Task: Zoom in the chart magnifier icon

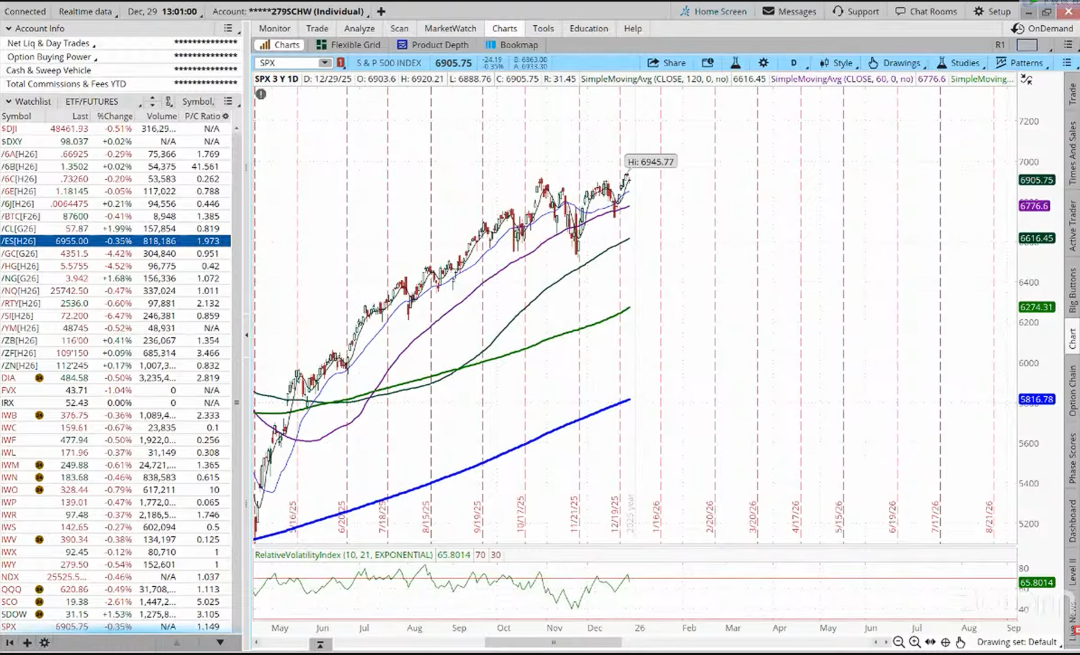Action: [x=915, y=643]
